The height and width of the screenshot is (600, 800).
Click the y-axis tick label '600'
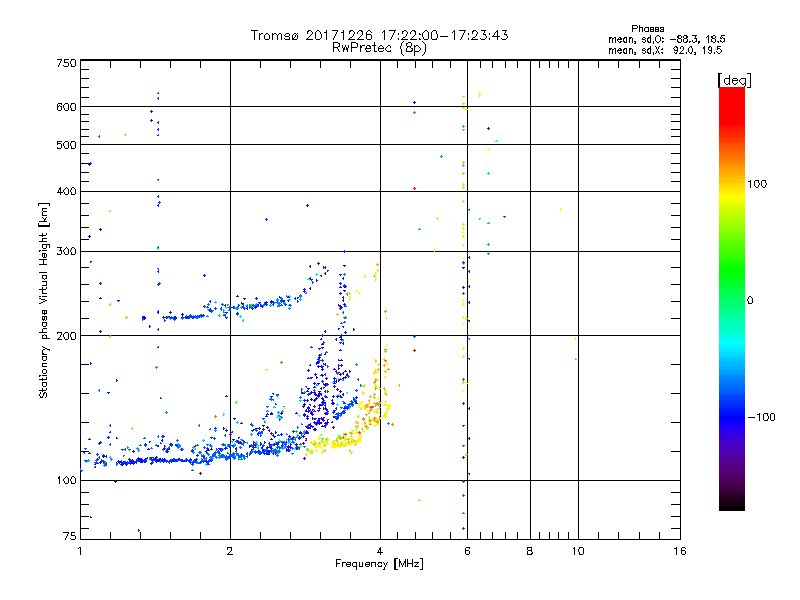pos(66,107)
